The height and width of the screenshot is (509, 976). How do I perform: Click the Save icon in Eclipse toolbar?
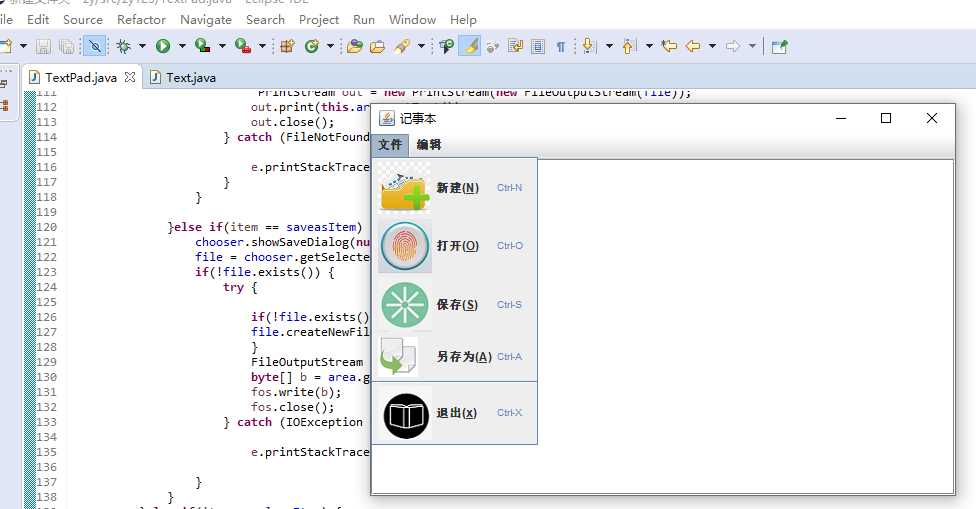pos(43,46)
